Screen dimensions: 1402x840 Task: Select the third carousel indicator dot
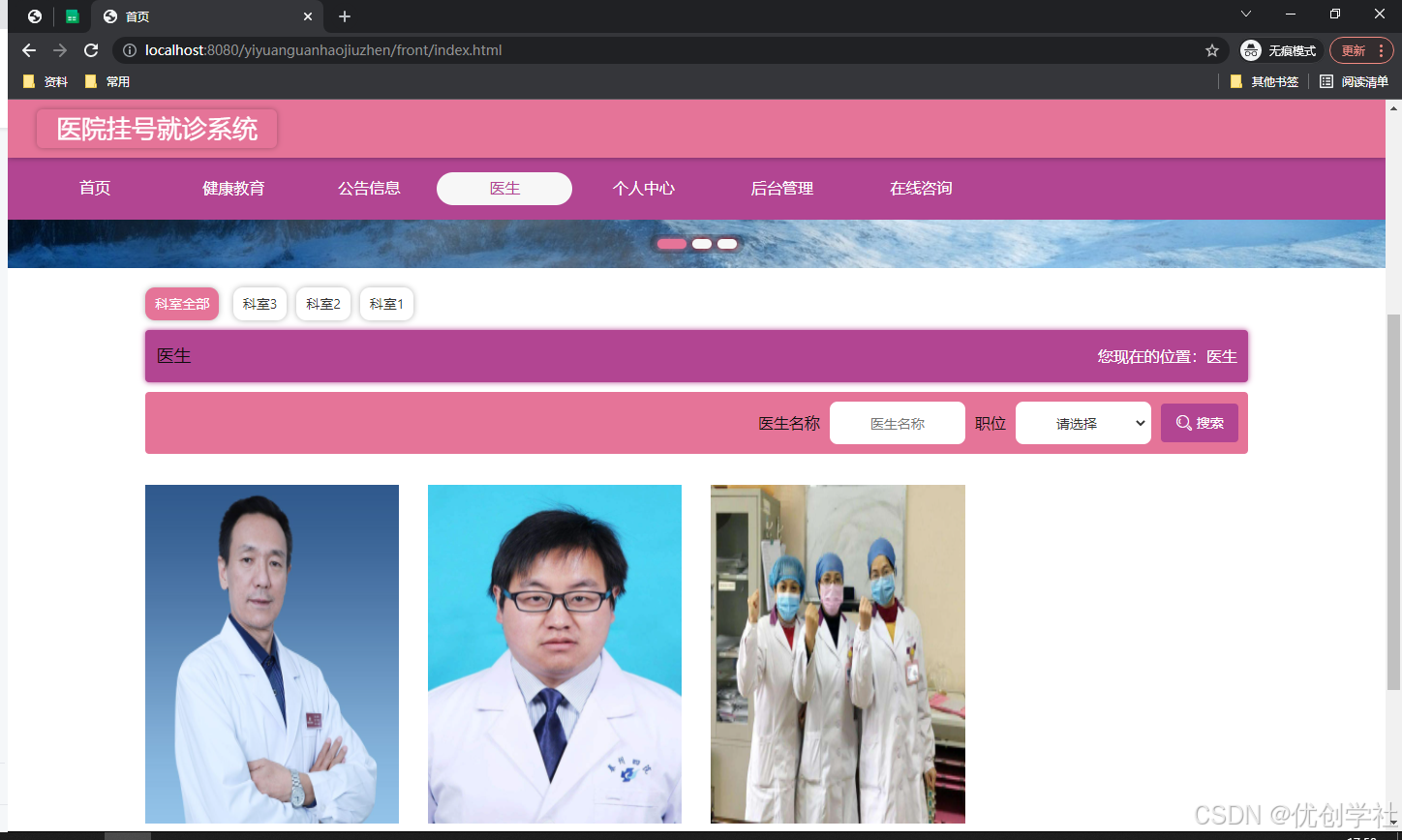click(727, 244)
